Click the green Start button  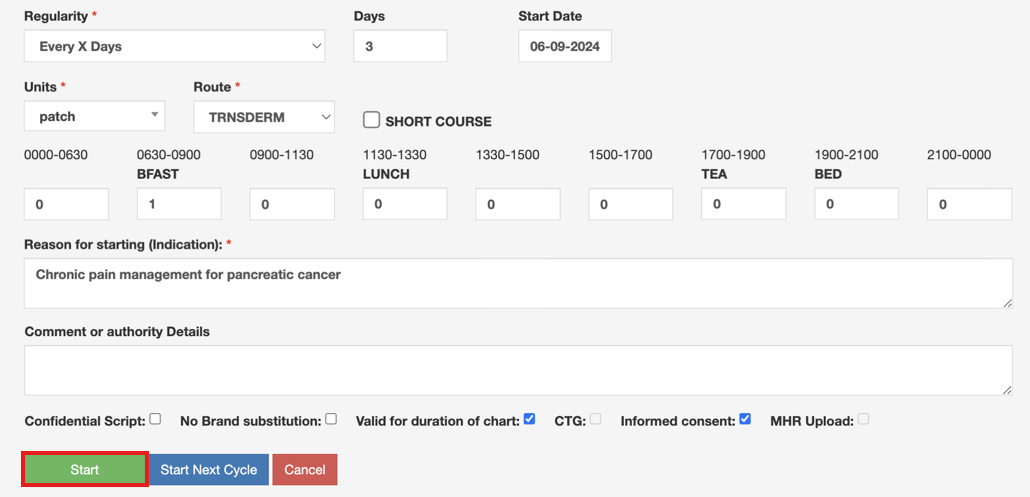(x=85, y=469)
